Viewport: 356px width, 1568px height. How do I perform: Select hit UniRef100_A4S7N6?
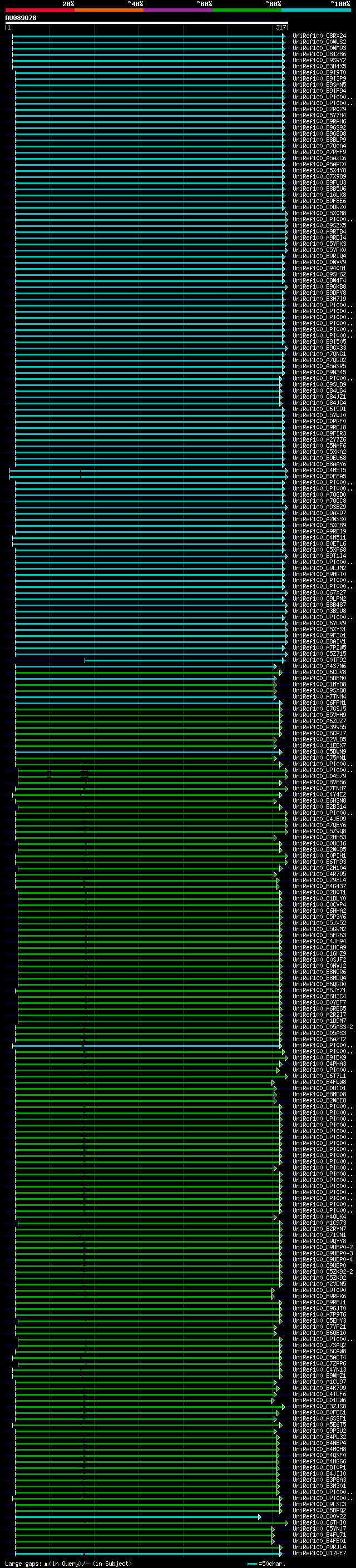(x=319, y=666)
